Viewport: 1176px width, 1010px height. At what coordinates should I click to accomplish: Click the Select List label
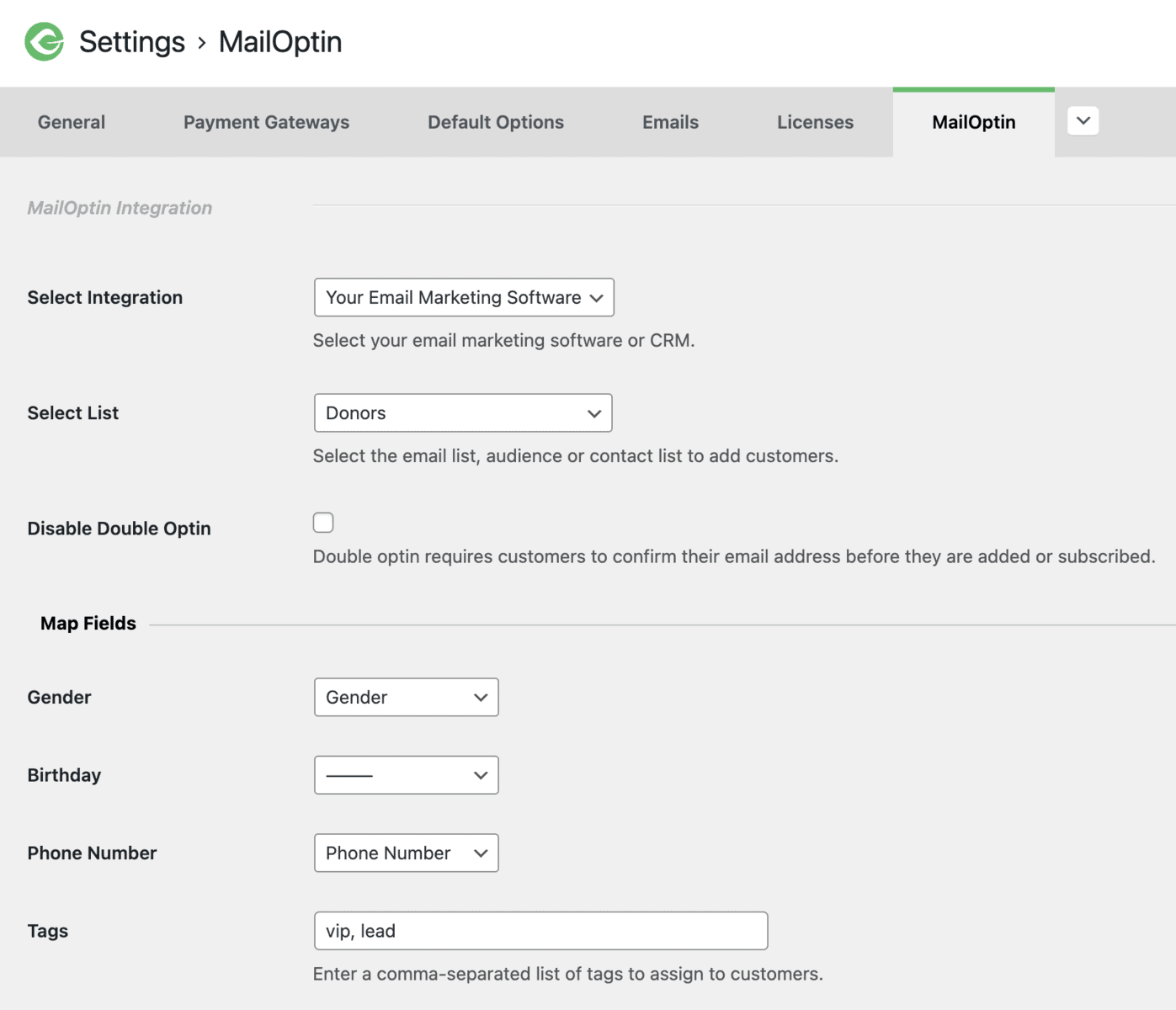point(73,412)
